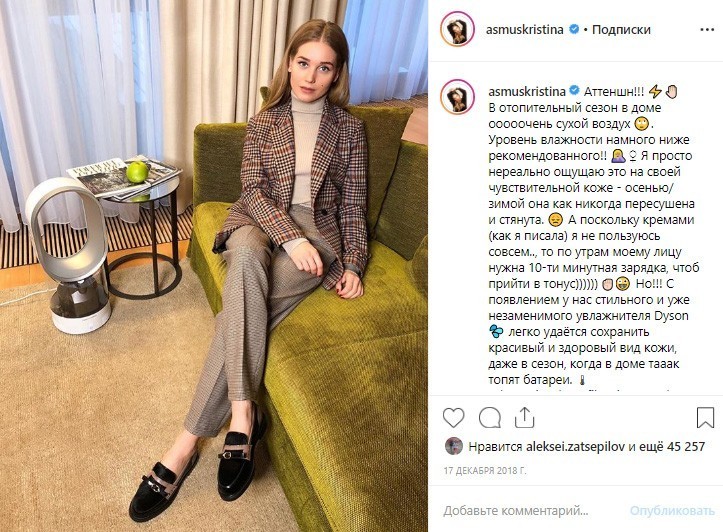The image size is (723, 532).
Task: Share the post via the share icon
Action: click(x=524, y=418)
